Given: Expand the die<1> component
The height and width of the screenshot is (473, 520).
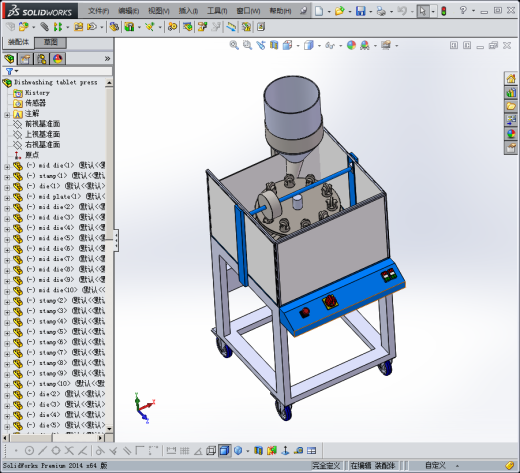Looking at the screenshot, I should [7, 187].
